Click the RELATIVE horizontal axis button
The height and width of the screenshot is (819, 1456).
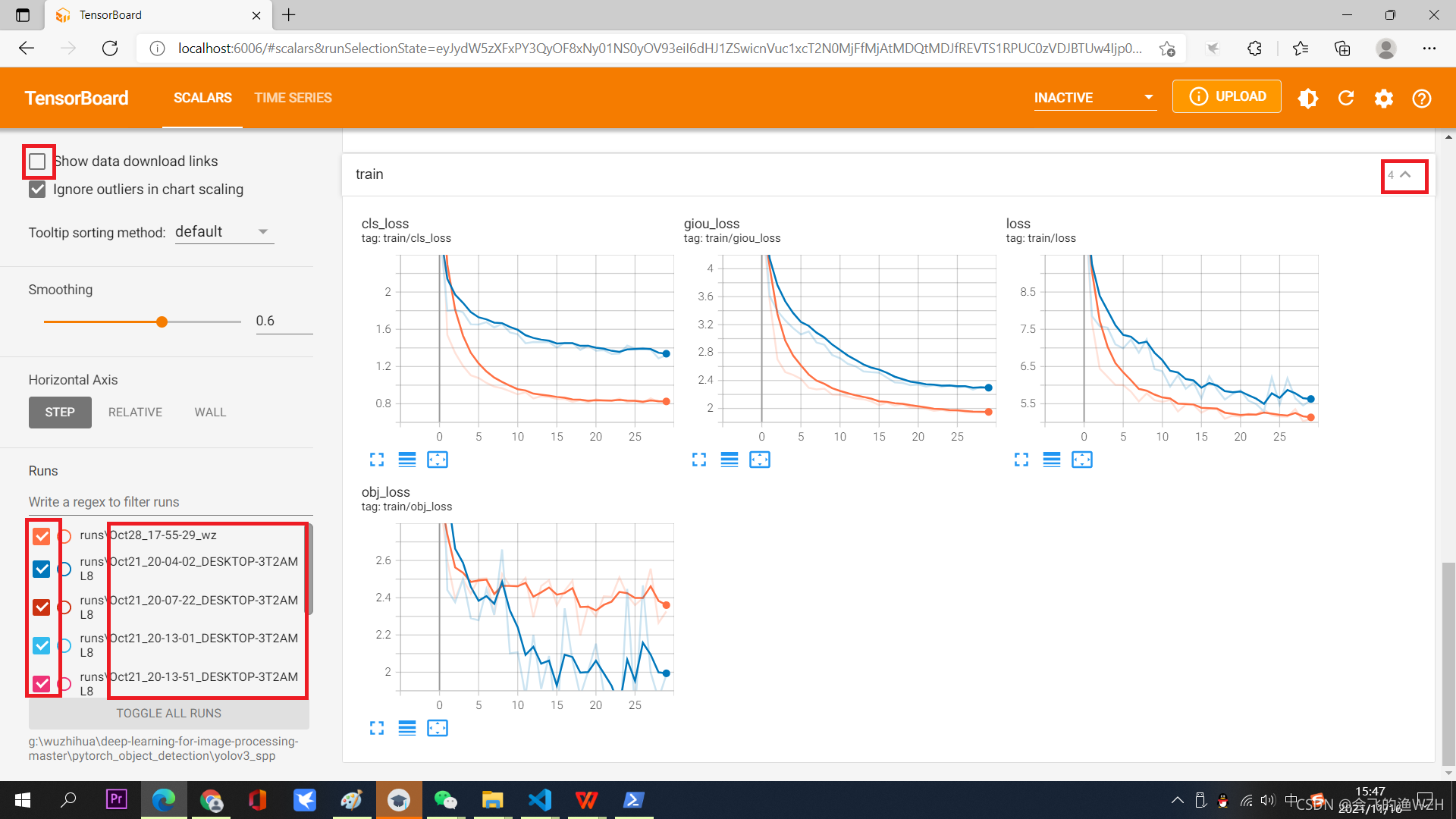(x=134, y=411)
